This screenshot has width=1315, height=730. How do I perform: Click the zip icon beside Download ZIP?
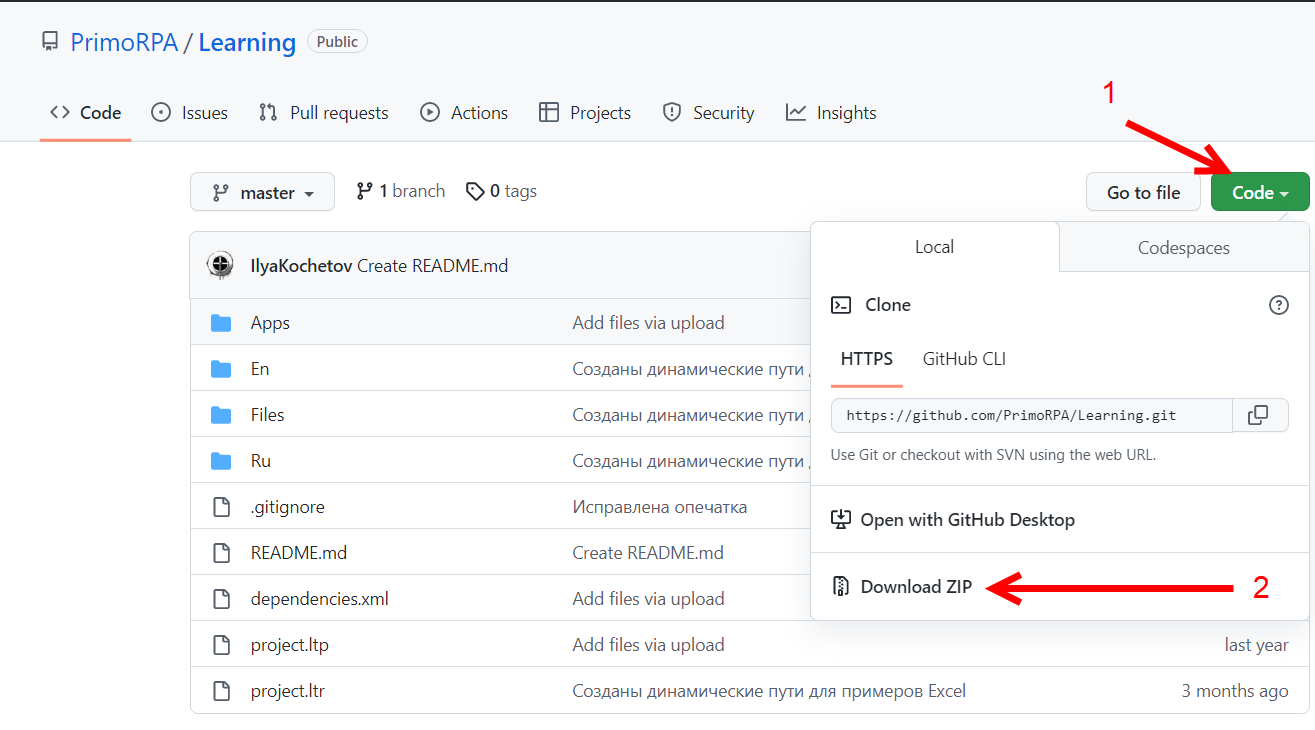coord(841,586)
